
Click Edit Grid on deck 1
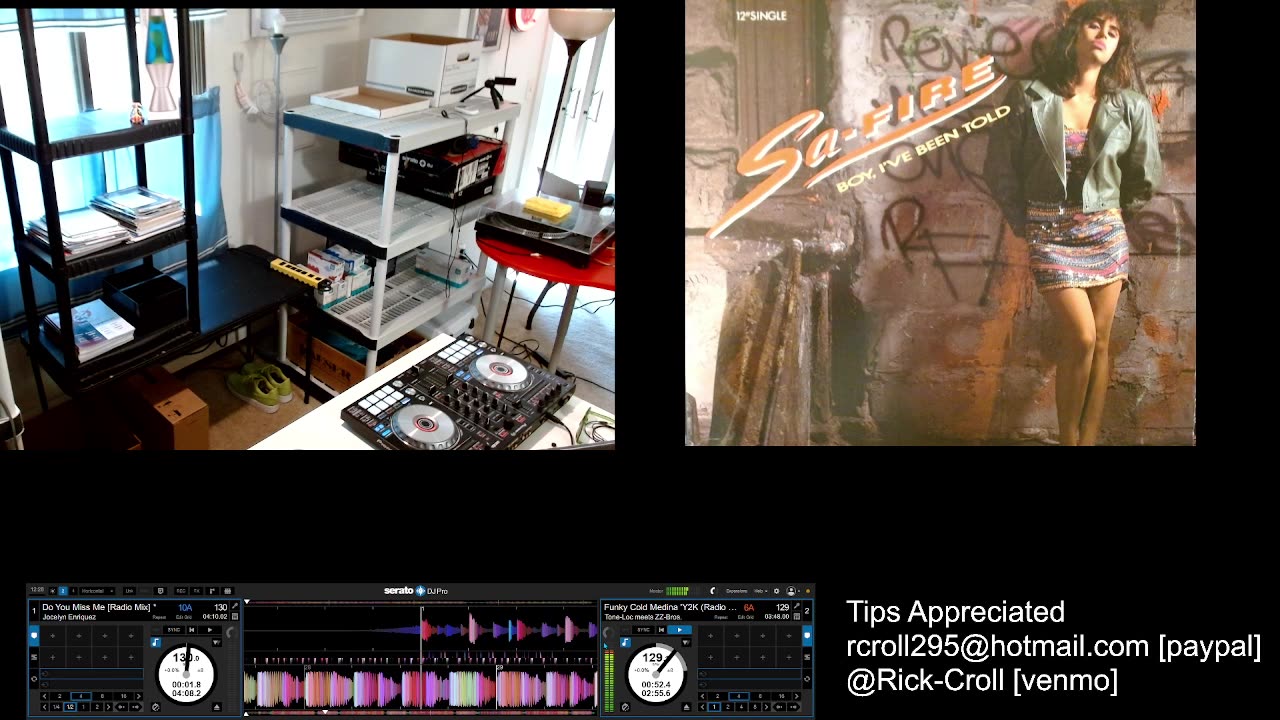[184, 617]
